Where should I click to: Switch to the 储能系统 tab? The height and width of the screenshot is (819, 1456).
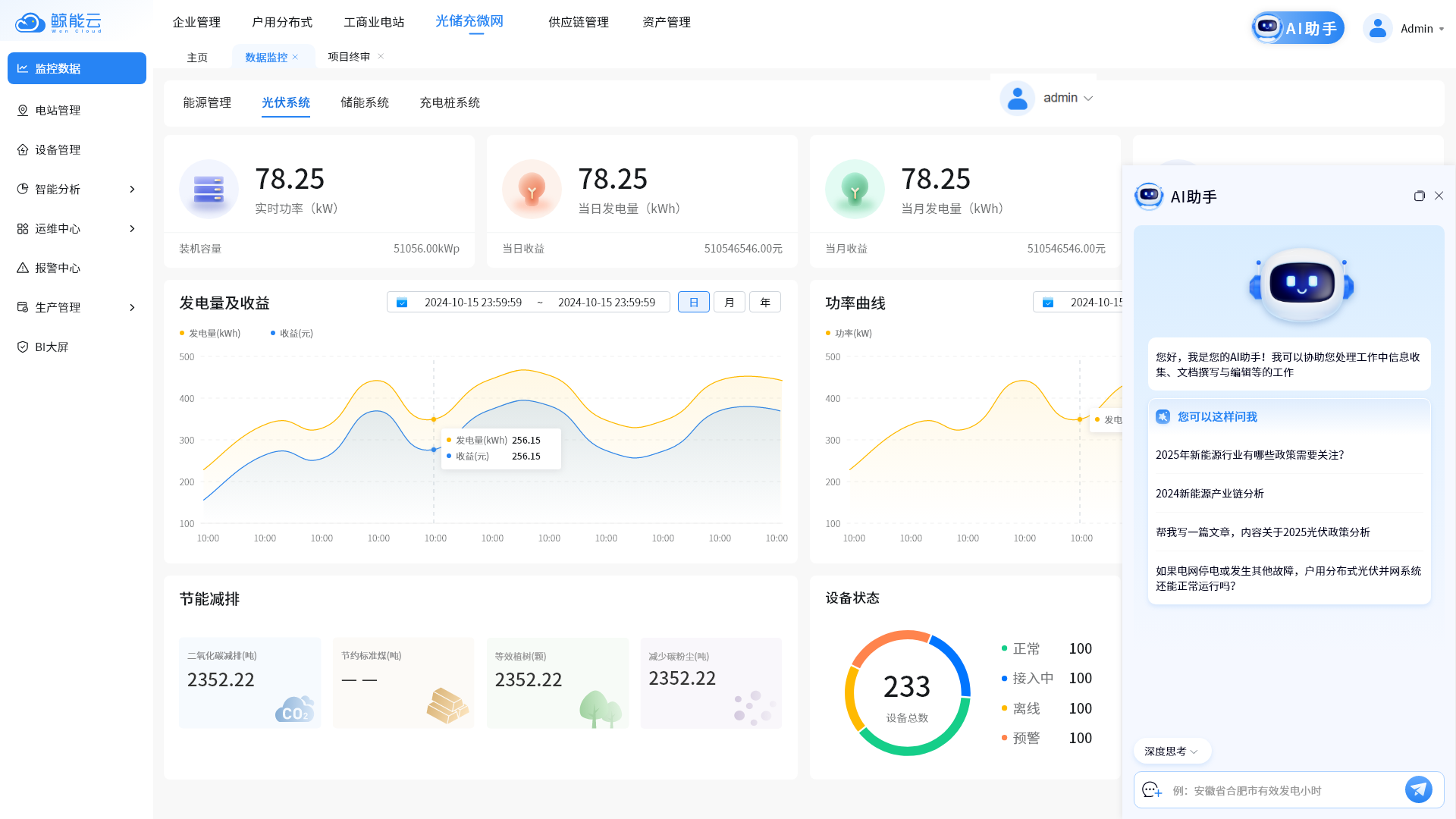364,102
